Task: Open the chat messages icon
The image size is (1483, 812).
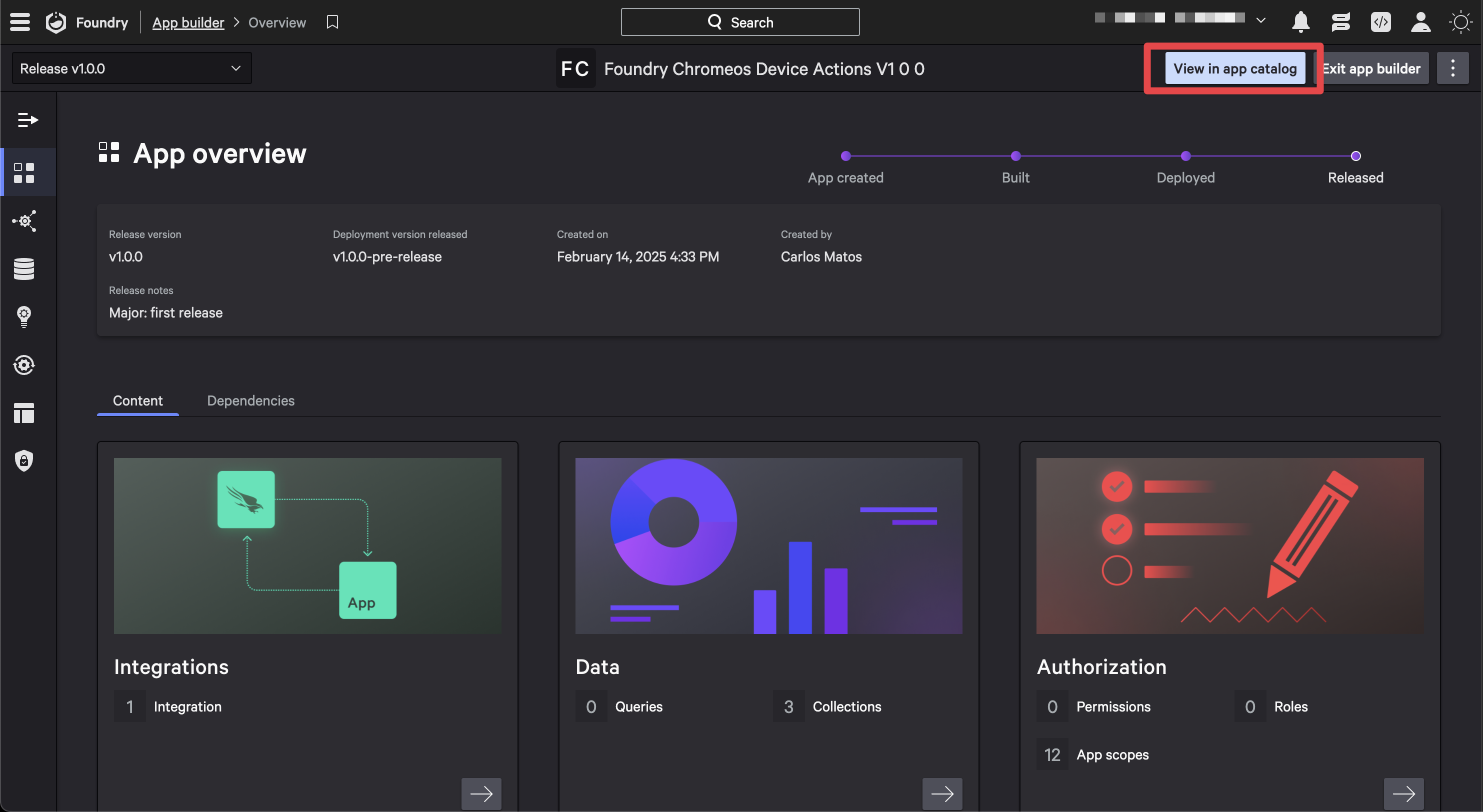Action: [1341, 22]
